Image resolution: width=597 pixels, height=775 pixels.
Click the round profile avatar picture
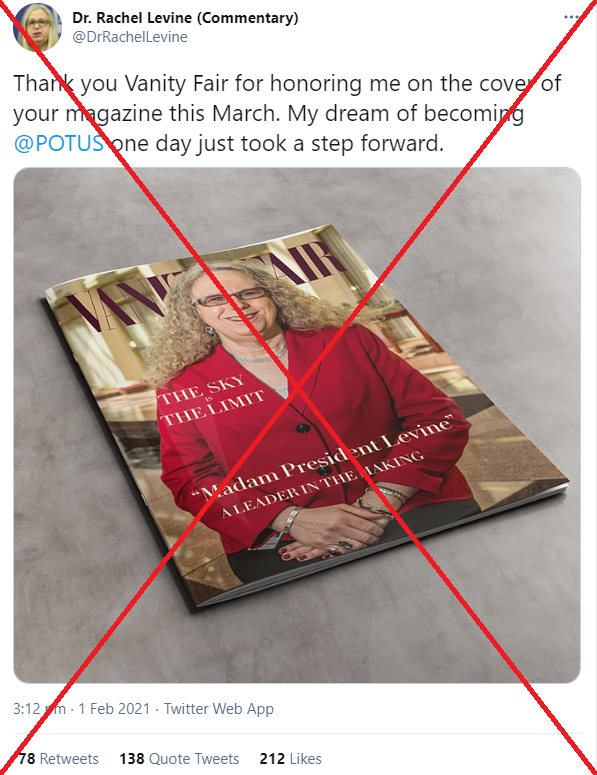(x=37, y=28)
